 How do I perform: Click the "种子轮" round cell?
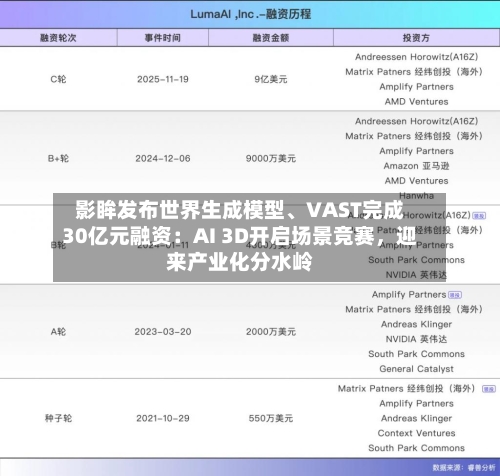click(x=58, y=418)
